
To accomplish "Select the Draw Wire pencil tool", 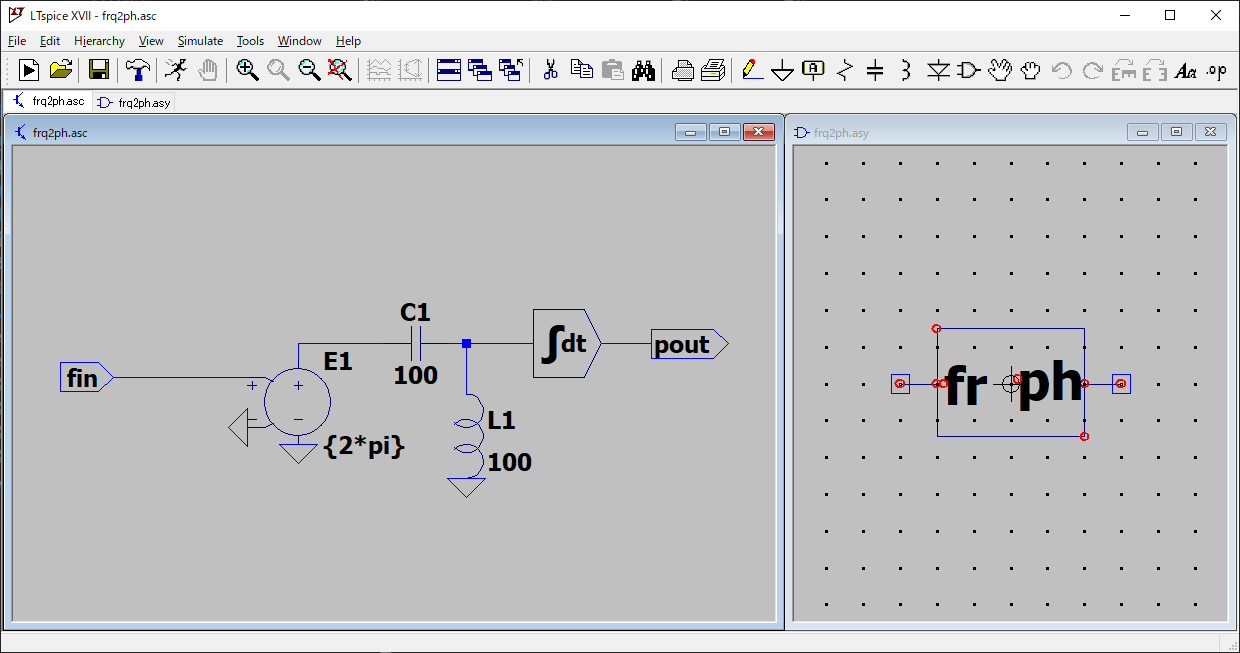I will tap(752, 70).
